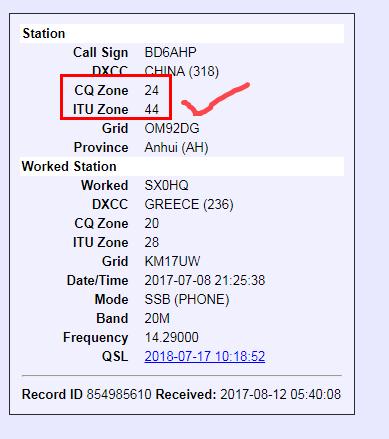The image size is (389, 439).
Task: Select the record ID number 854985610
Action: [x=119, y=394]
